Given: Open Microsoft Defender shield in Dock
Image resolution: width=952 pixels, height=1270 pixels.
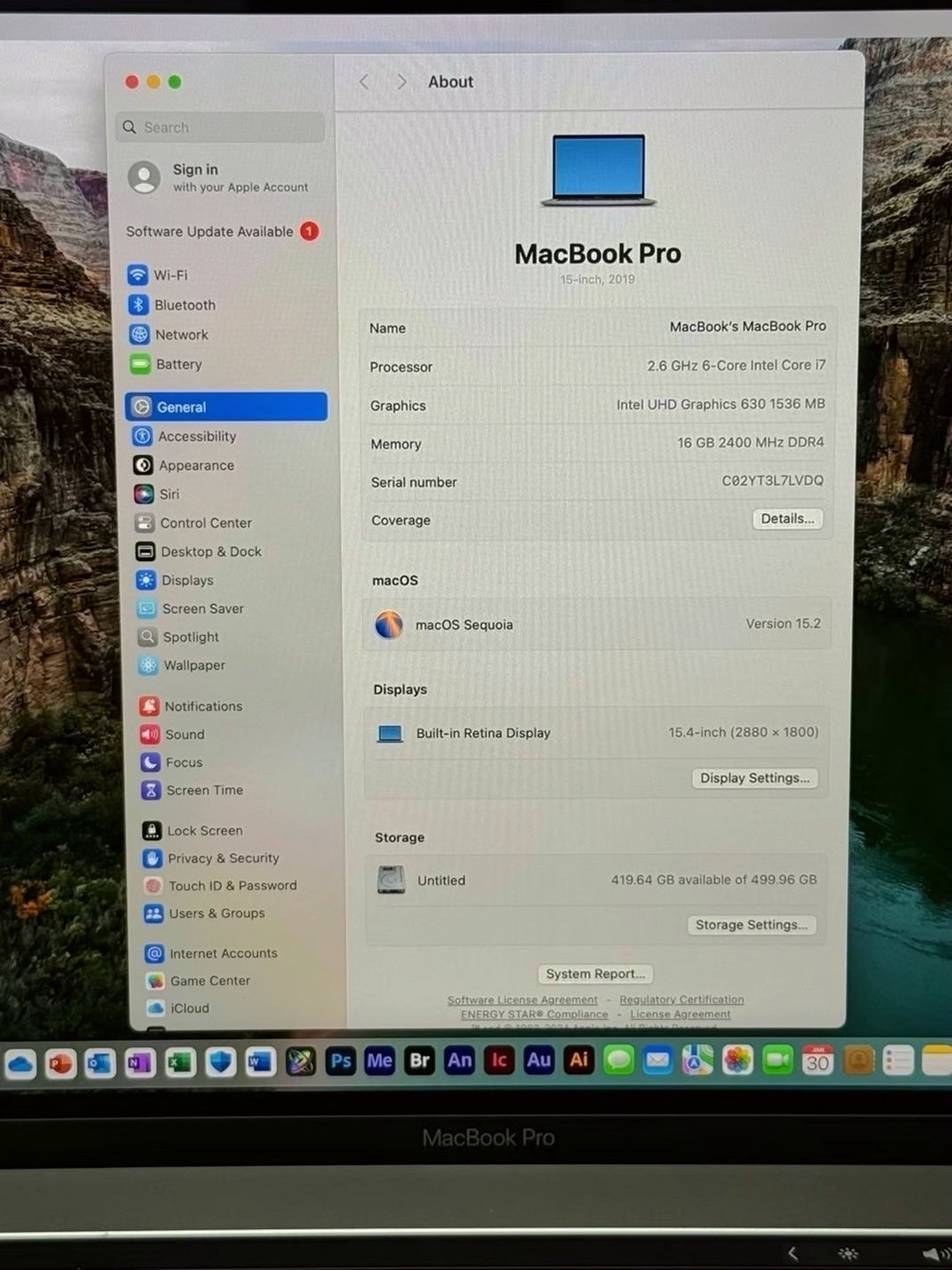Looking at the screenshot, I should click(220, 1062).
